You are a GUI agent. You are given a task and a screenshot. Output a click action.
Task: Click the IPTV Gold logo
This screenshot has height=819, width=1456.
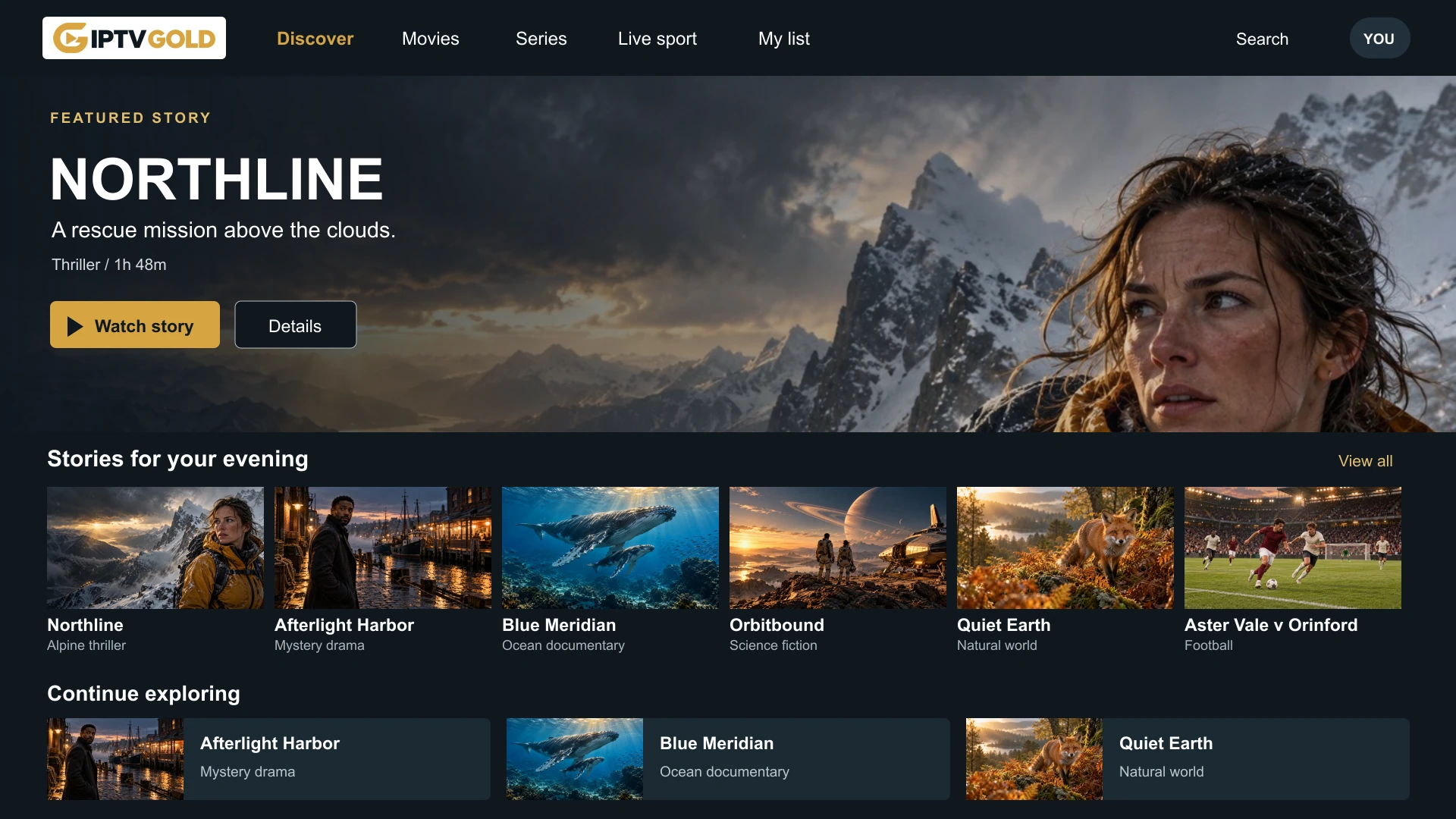(x=134, y=38)
